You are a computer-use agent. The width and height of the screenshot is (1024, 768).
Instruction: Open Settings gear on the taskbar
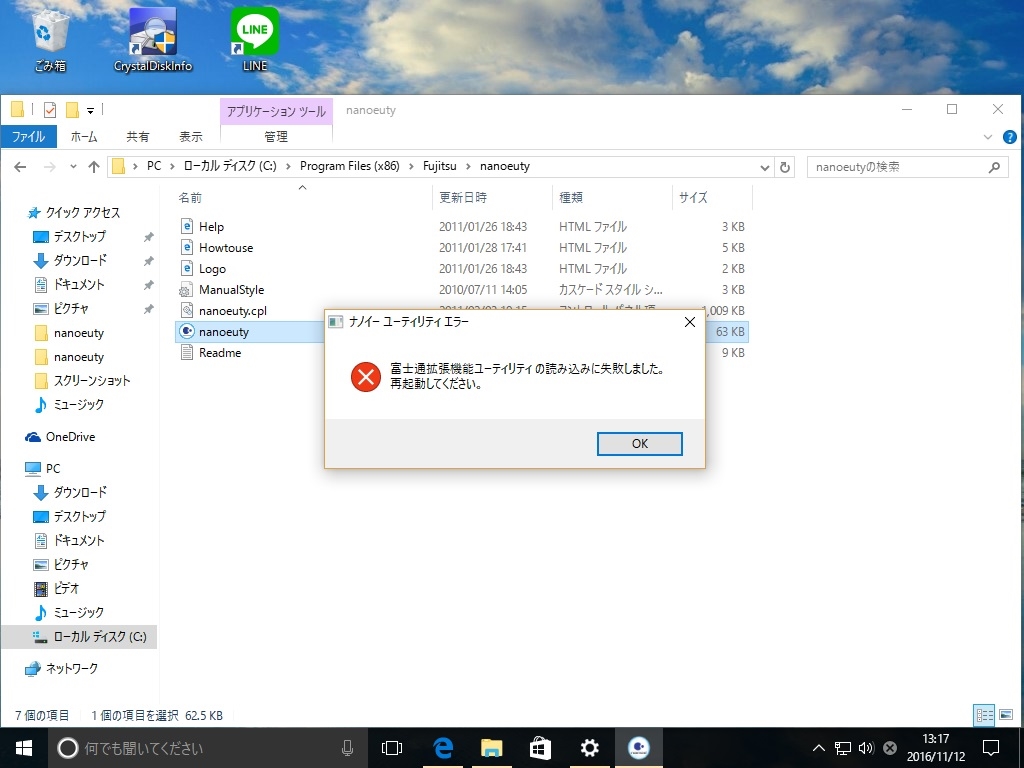pyautogui.click(x=590, y=748)
